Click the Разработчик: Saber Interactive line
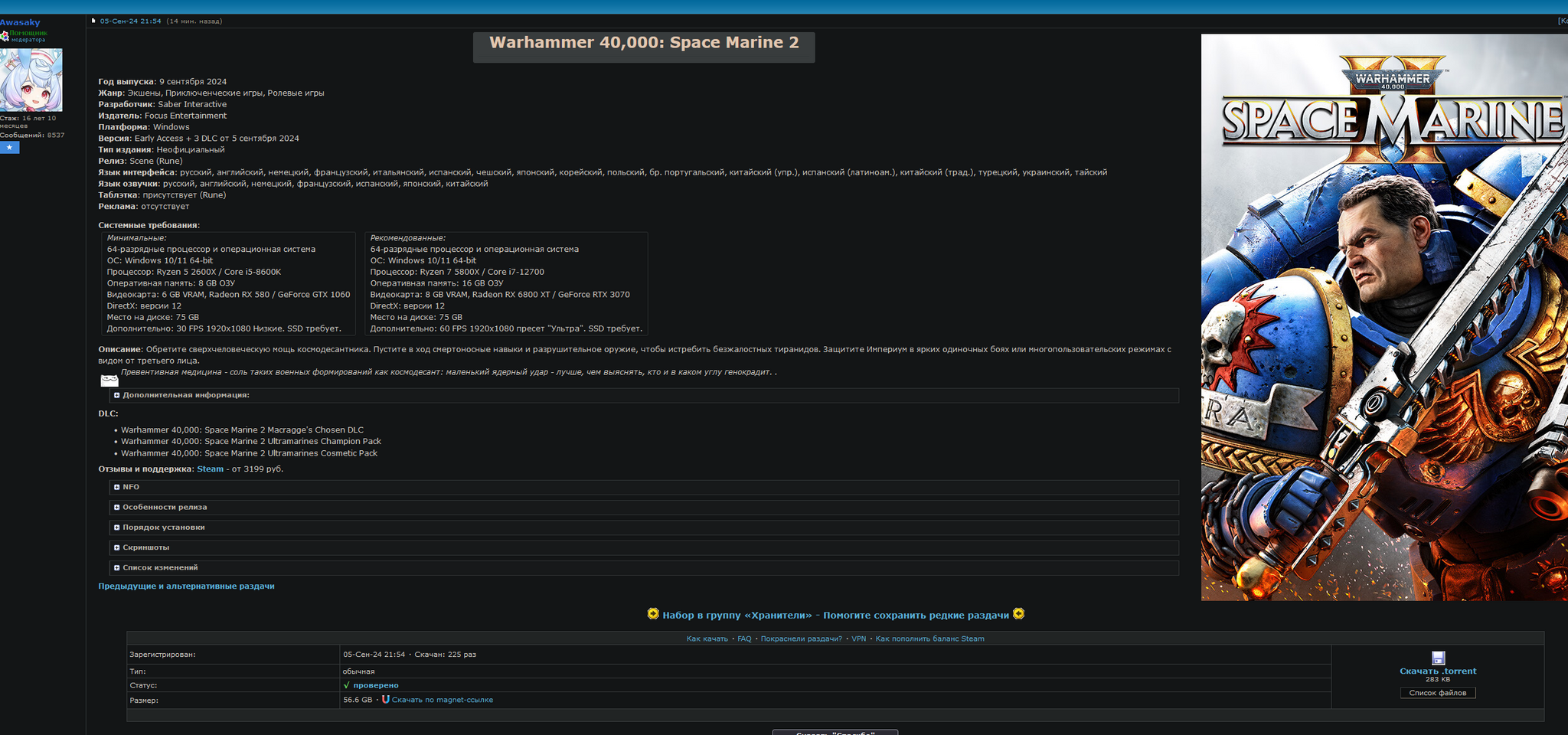Image resolution: width=1568 pixels, height=735 pixels. tap(162, 104)
